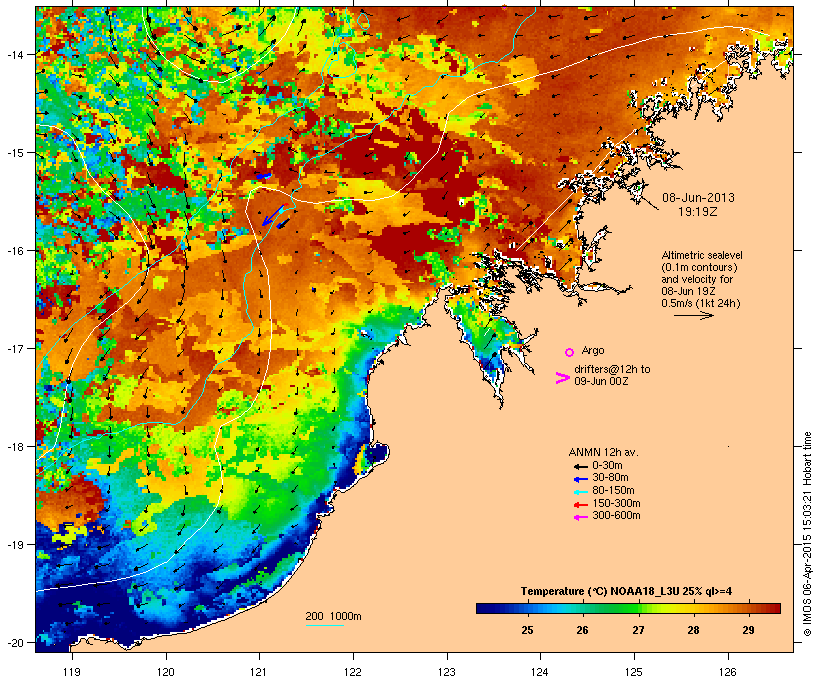820x680 pixels.
Task: Click the cyan 80-150m legend arrow
Action: pos(580,492)
